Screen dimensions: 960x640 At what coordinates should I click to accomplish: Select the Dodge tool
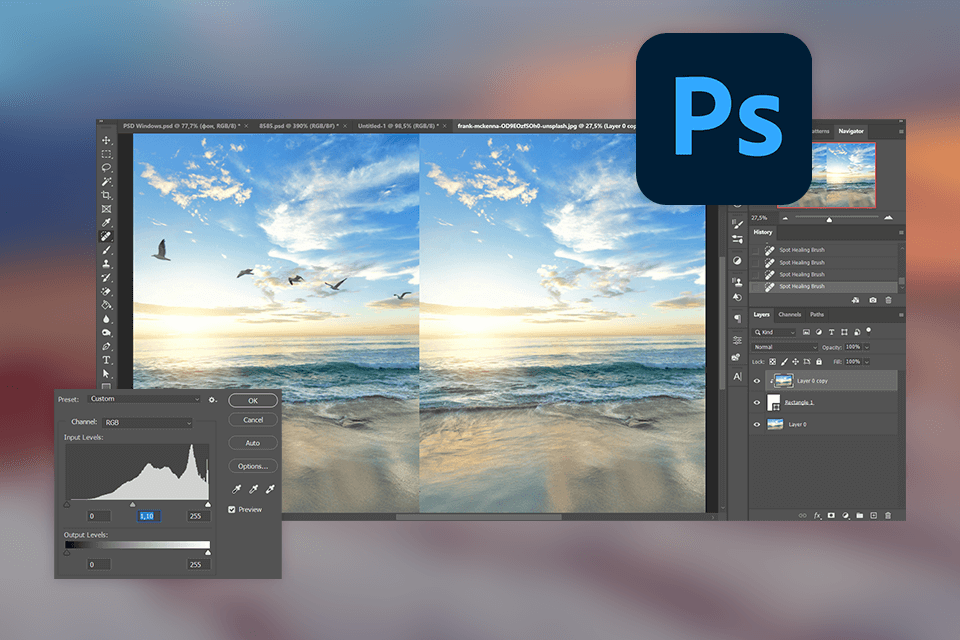[107, 333]
